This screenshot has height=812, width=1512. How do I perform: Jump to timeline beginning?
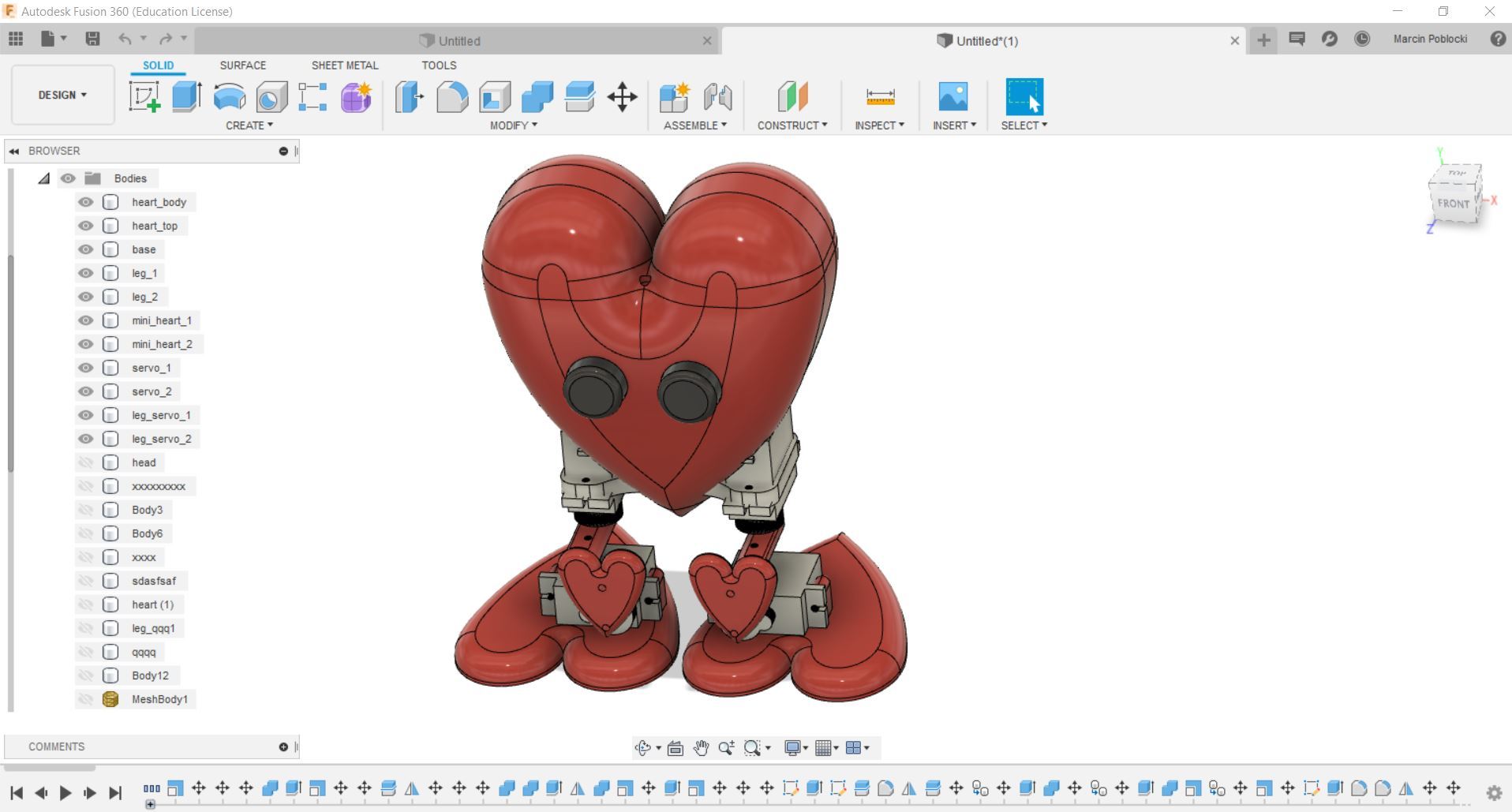[17, 792]
